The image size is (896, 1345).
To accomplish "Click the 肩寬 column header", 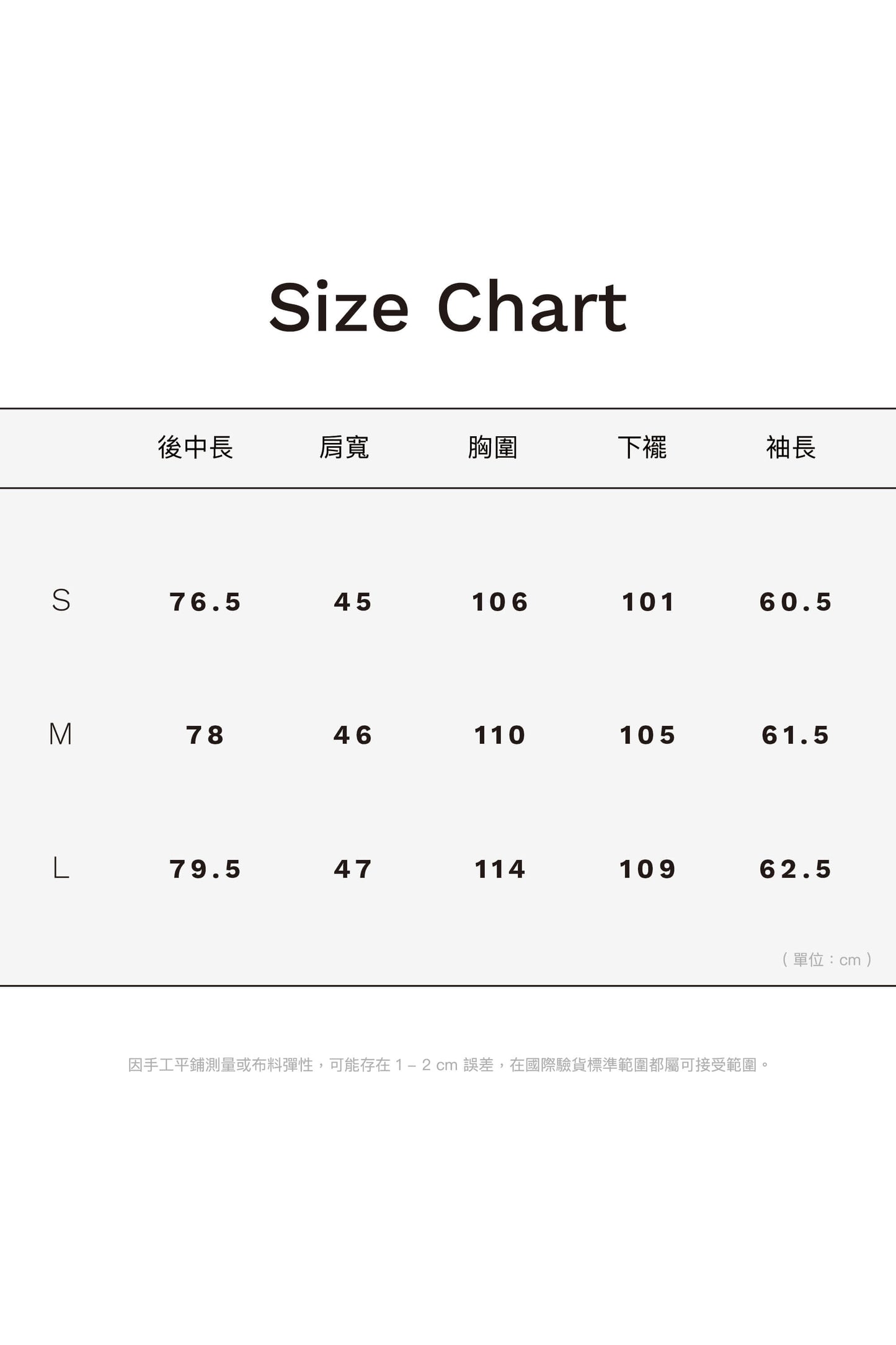I will pyautogui.click(x=344, y=447).
